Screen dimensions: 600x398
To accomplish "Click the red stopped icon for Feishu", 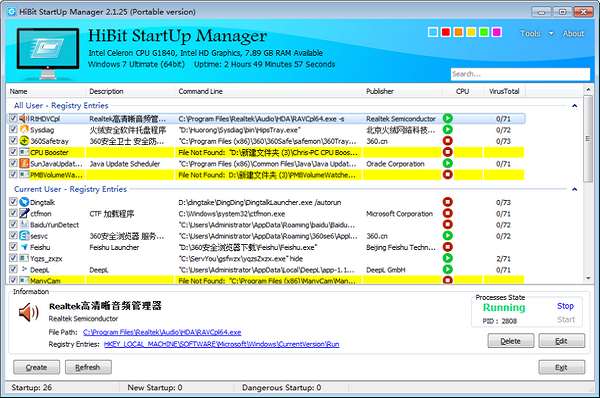I will pyautogui.click(x=447, y=247).
